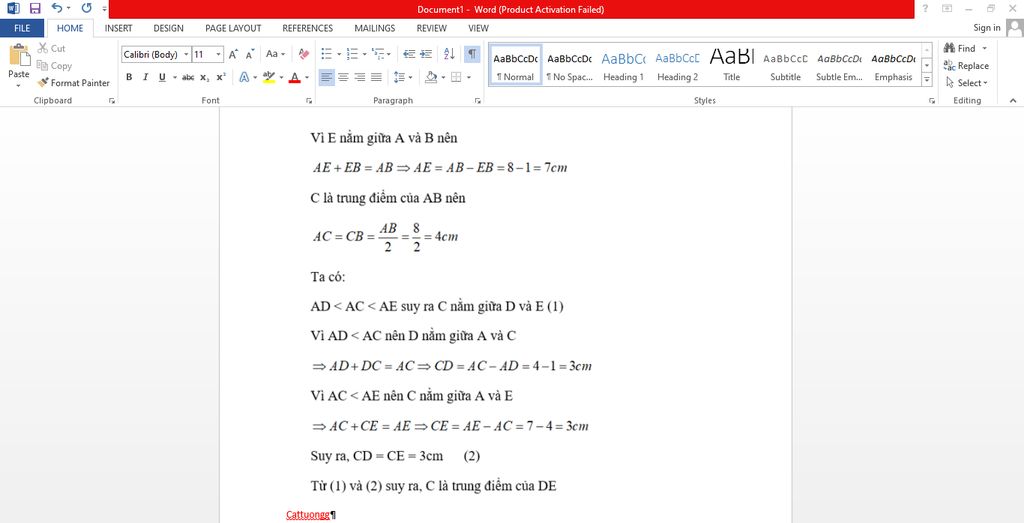The width and height of the screenshot is (1024, 523).
Task: Switch to the INSERT tab
Action: 118,28
